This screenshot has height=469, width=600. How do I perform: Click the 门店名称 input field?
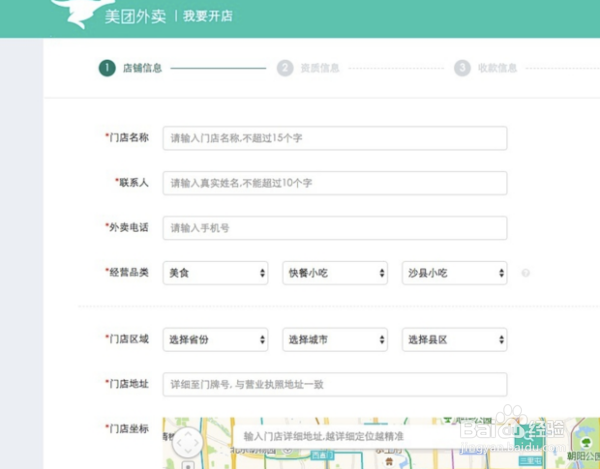(335, 138)
